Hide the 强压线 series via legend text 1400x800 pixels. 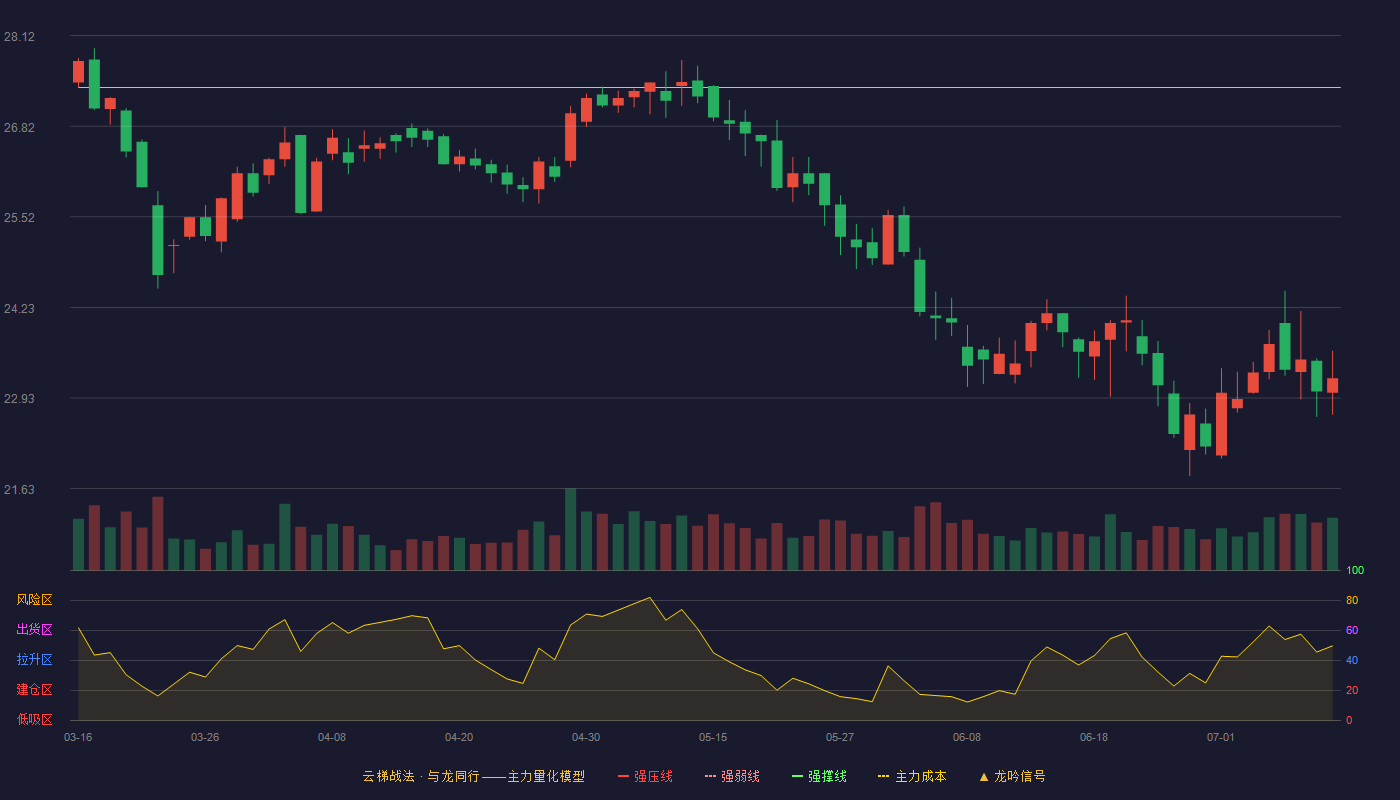(x=653, y=776)
